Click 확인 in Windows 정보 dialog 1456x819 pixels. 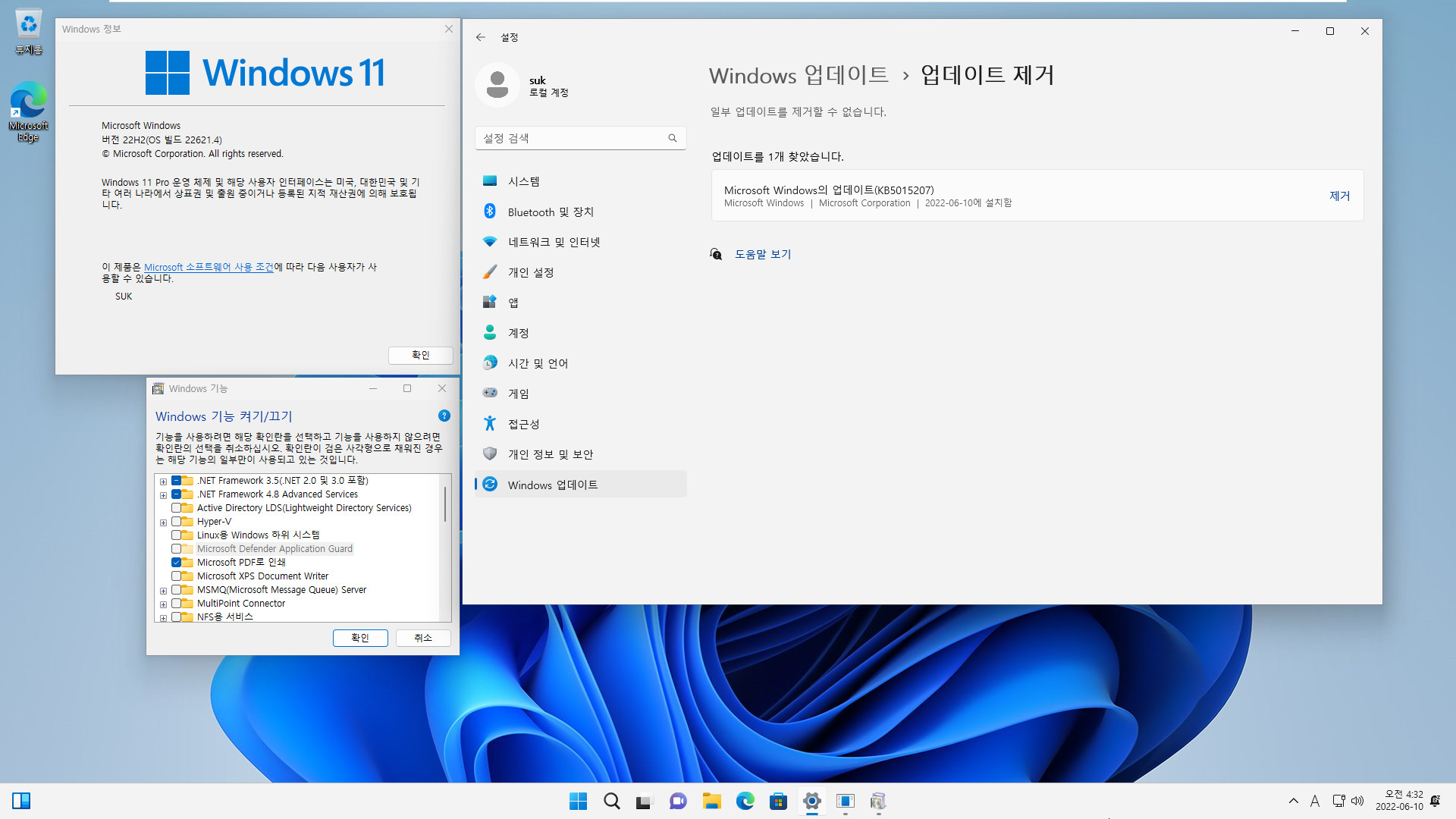click(420, 355)
